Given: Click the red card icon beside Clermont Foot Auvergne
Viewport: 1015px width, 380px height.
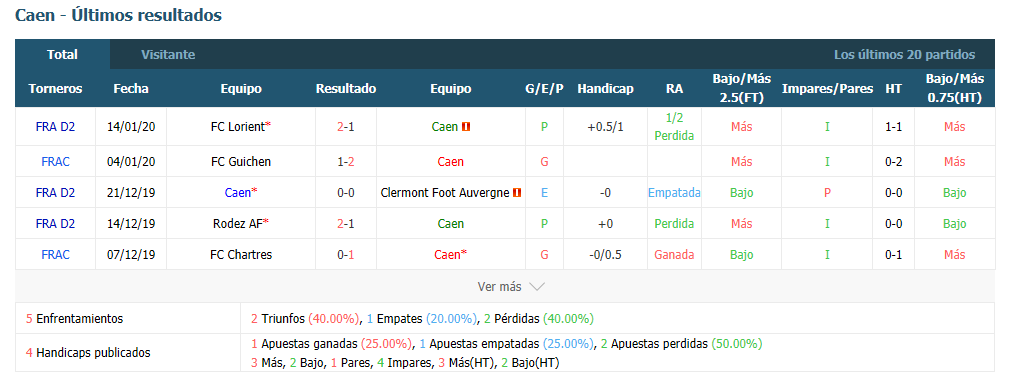Looking at the screenshot, I should 517,193.
